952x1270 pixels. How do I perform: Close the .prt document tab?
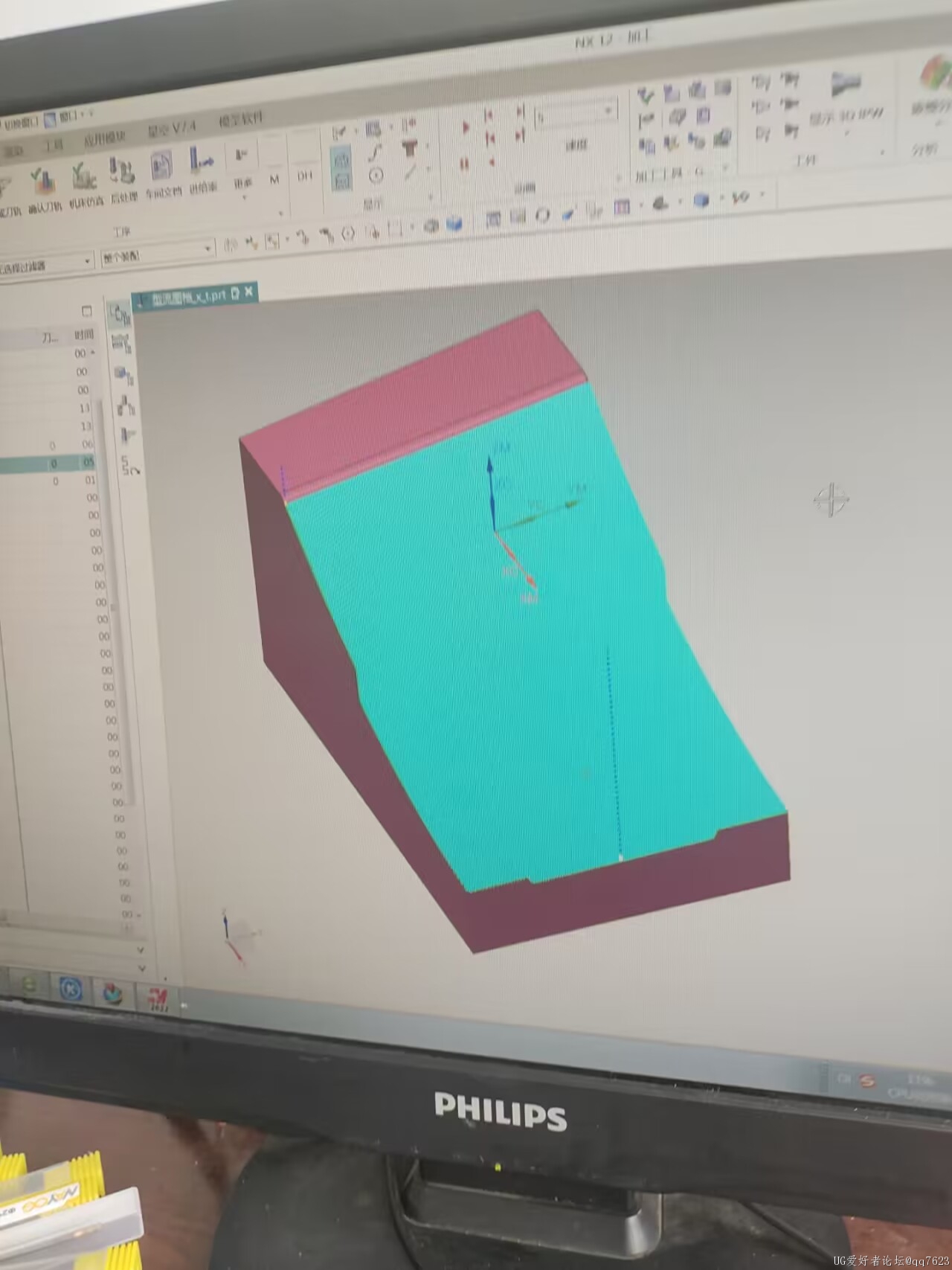pyautogui.click(x=248, y=292)
